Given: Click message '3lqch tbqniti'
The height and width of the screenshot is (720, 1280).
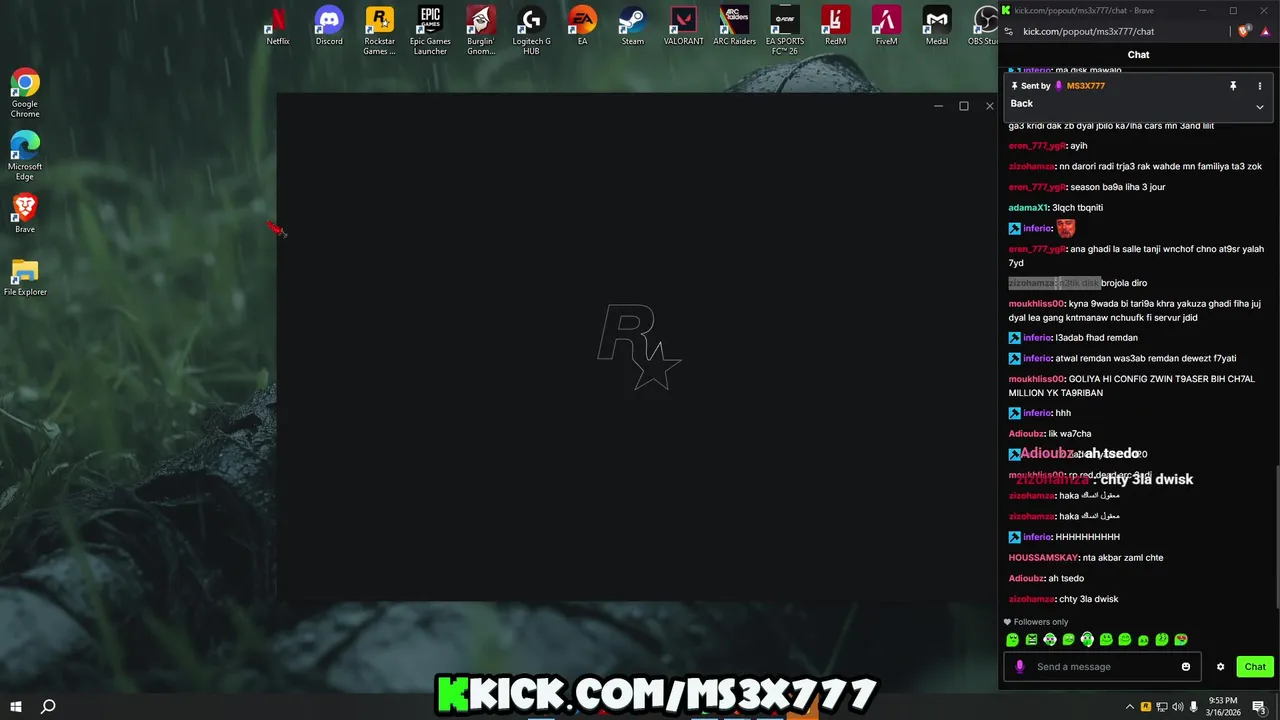Looking at the screenshot, I should [1078, 208].
